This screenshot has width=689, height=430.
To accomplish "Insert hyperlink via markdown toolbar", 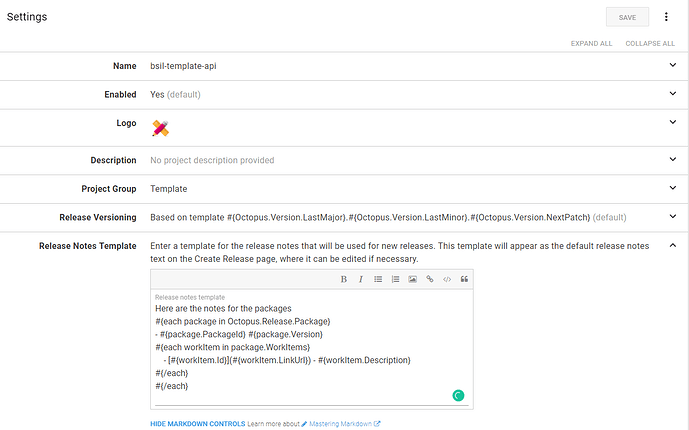I will 430,279.
